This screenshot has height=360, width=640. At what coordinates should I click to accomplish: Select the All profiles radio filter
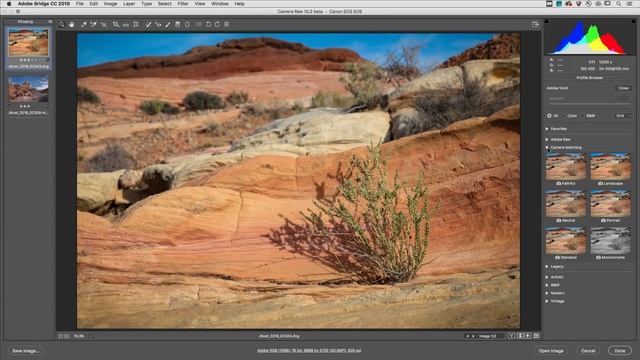click(549, 116)
